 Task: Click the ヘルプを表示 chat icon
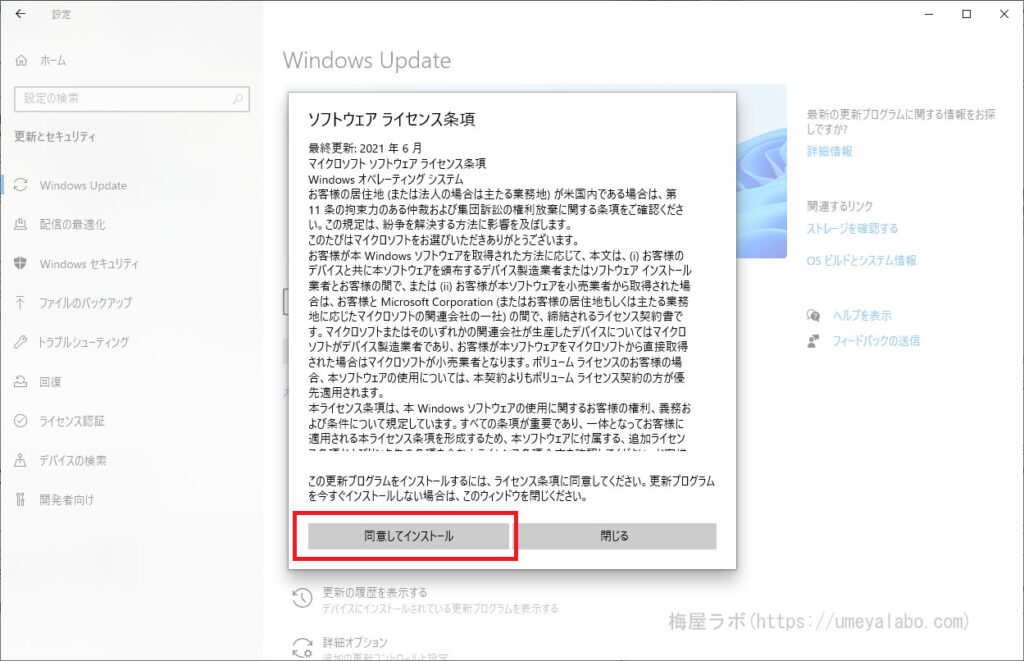(x=814, y=315)
